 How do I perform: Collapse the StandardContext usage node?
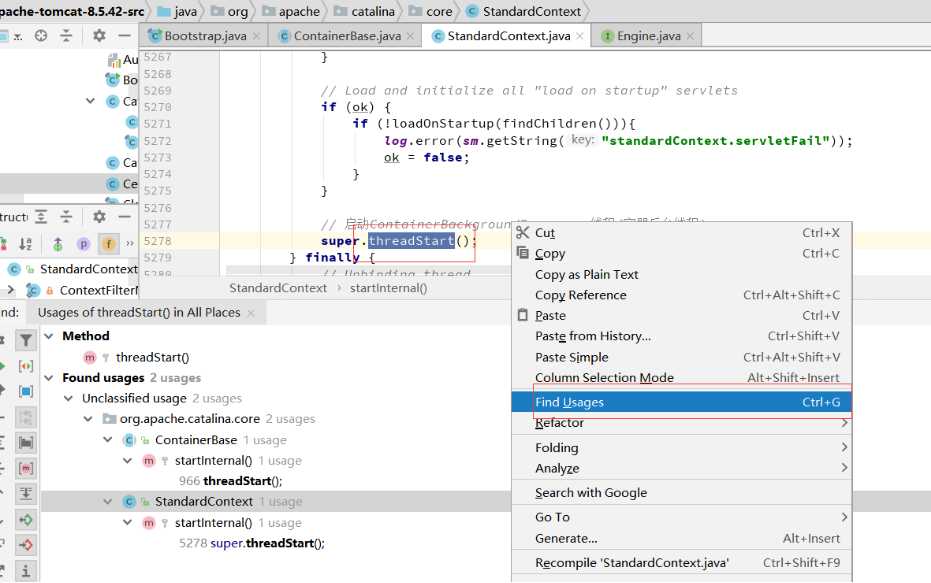108,502
